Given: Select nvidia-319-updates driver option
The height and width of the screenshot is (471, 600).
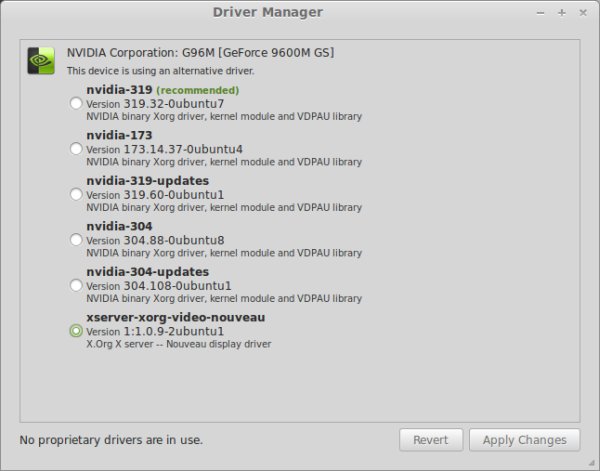Looking at the screenshot, I should coord(76,194).
